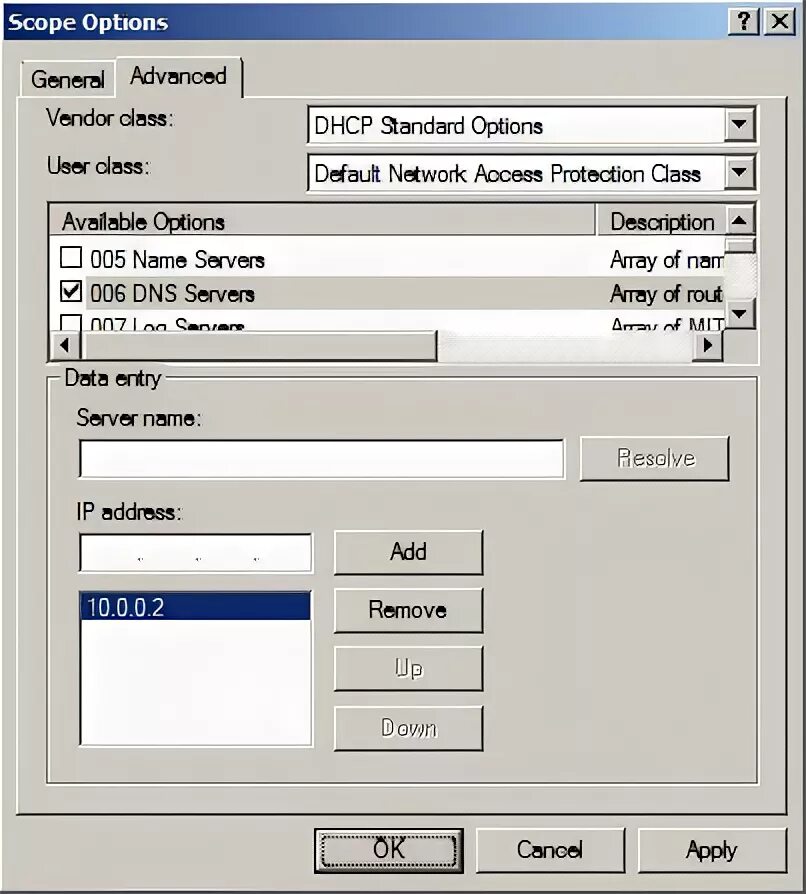Screen dimensions: 806x894
Task: Click OK to save scope options
Action: (x=389, y=849)
